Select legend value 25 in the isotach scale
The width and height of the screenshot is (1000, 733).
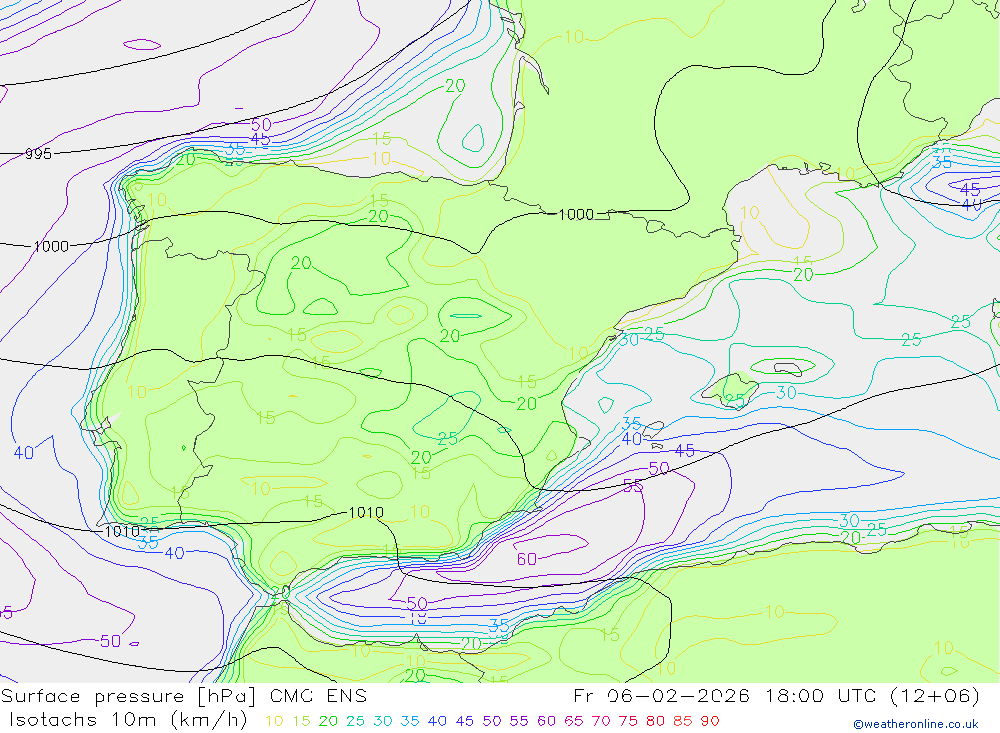click(x=355, y=721)
